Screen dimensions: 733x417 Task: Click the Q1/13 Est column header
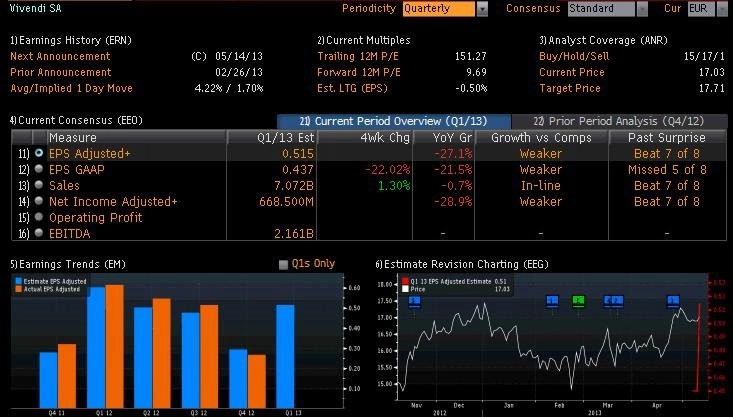click(x=272, y=137)
